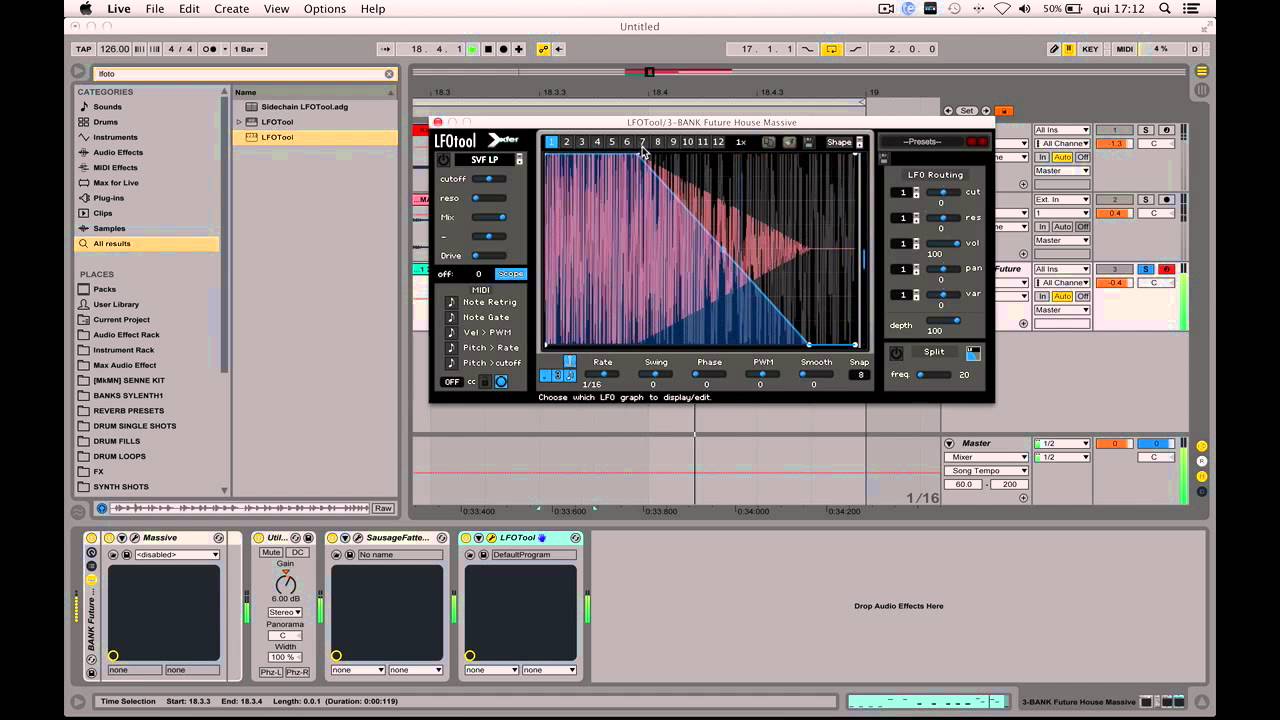
Task: Click the tempo field showing 126.00
Action: tap(115, 49)
